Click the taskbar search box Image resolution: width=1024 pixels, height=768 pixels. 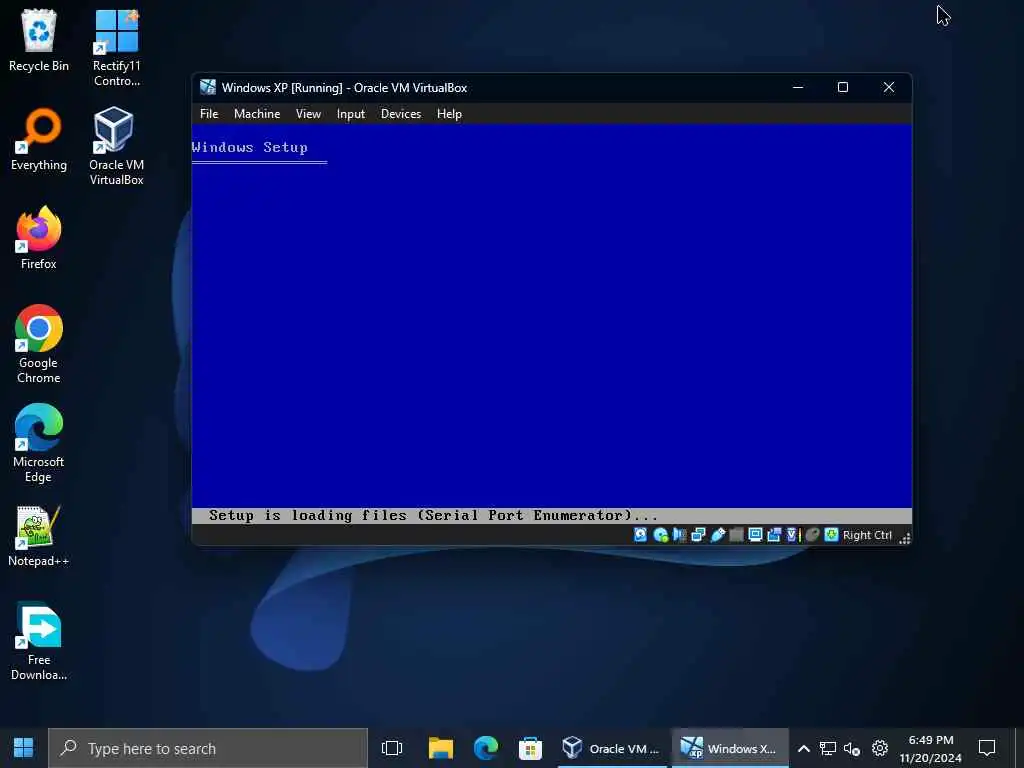coord(208,748)
